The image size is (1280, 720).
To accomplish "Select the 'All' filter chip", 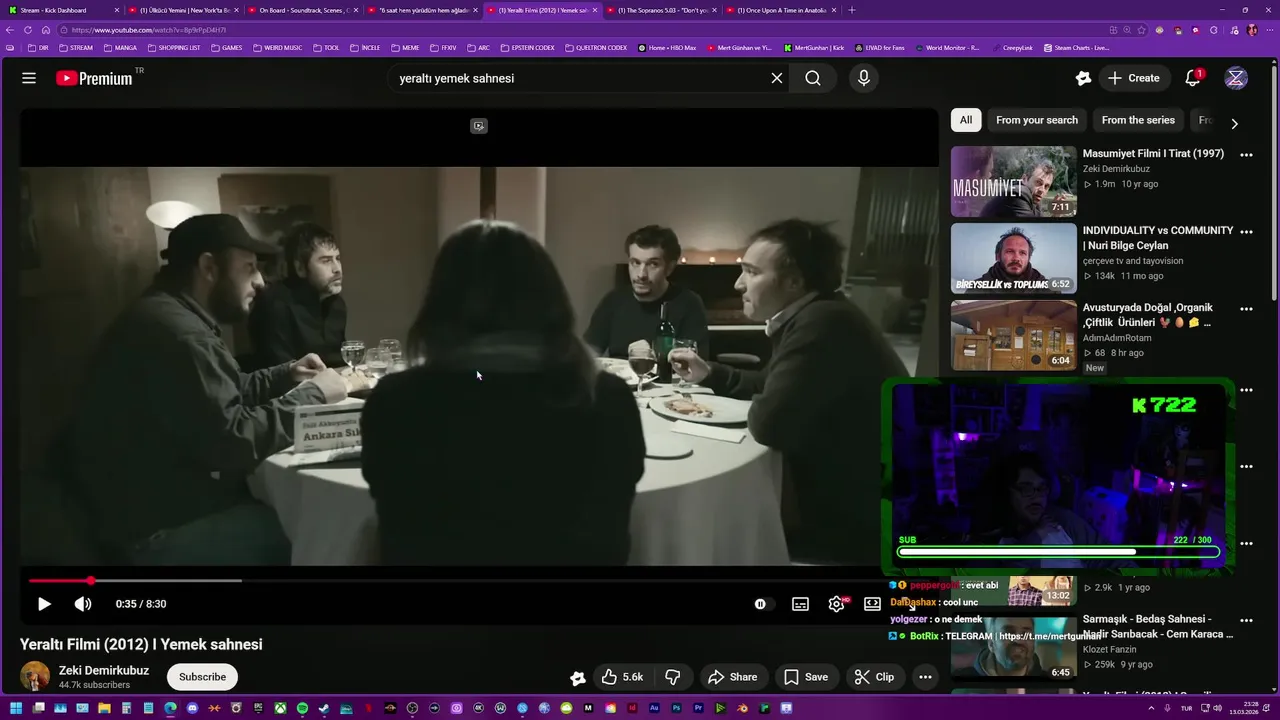I will pyautogui.click(x=966, y=120).
